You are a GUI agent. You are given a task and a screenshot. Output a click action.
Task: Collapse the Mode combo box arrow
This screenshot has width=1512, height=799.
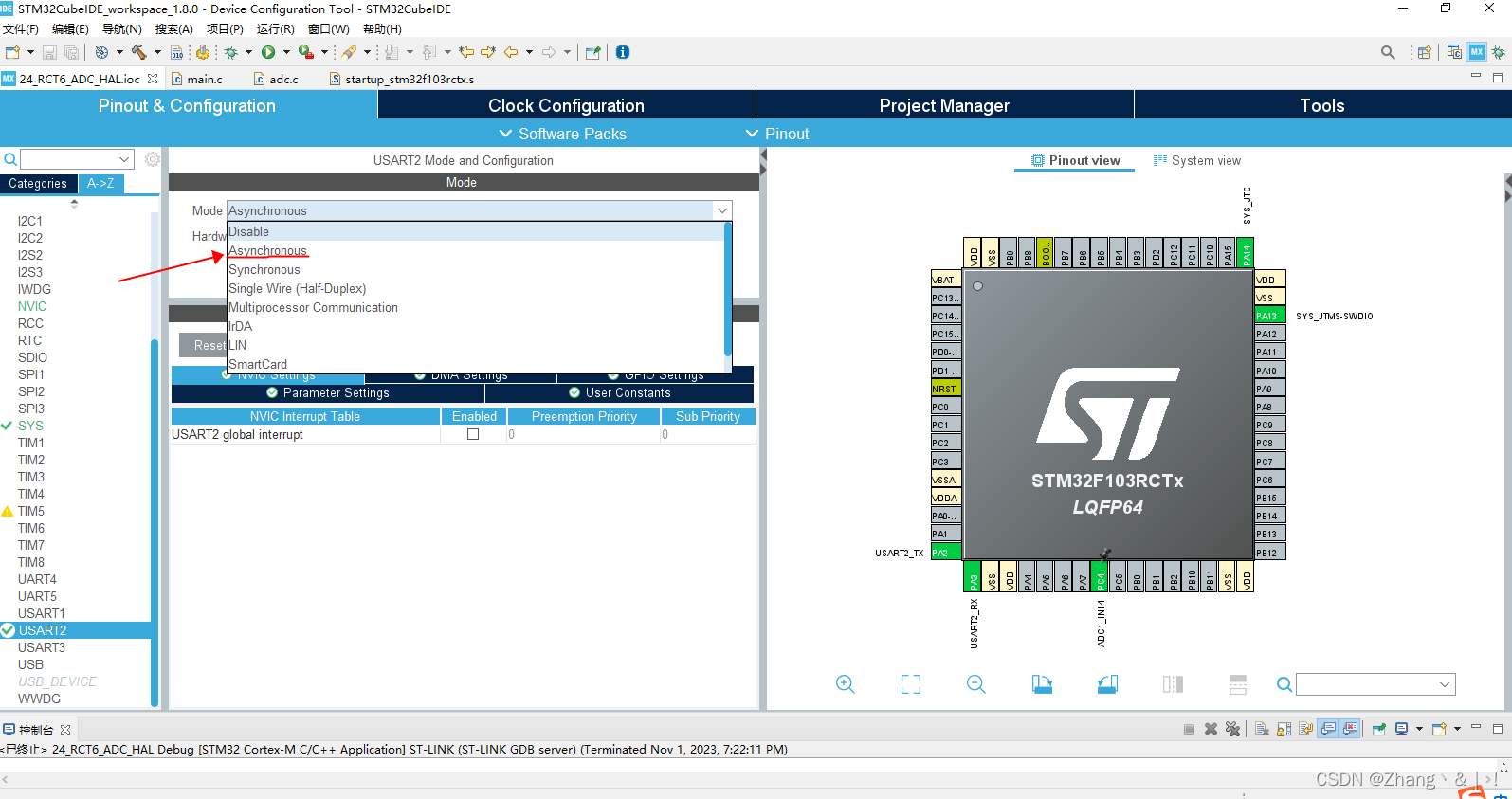(x=722, y=210)
